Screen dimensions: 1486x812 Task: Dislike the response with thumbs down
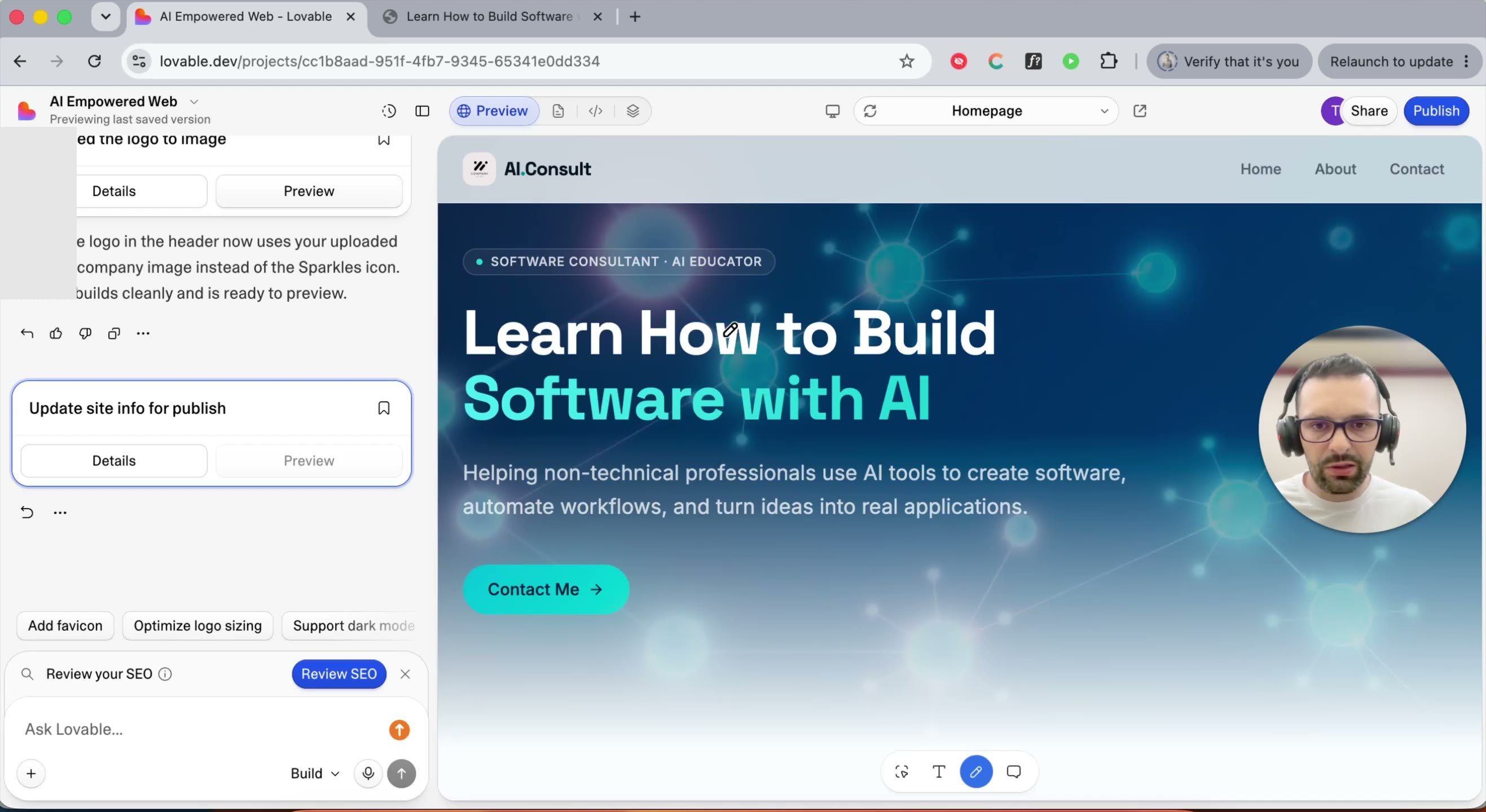[85, 333]
